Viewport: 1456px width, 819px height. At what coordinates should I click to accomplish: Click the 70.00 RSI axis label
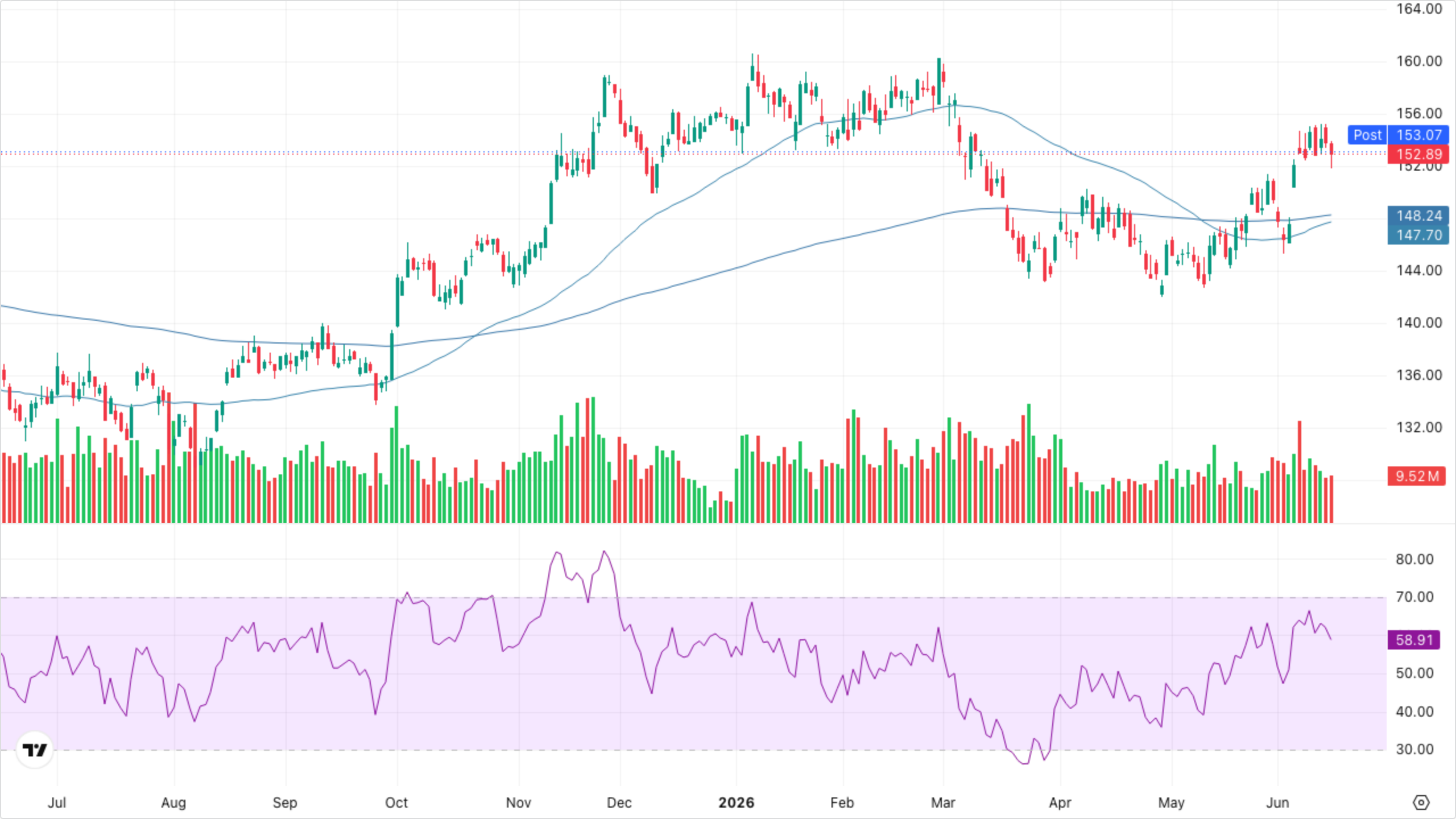pos(1414,597)
